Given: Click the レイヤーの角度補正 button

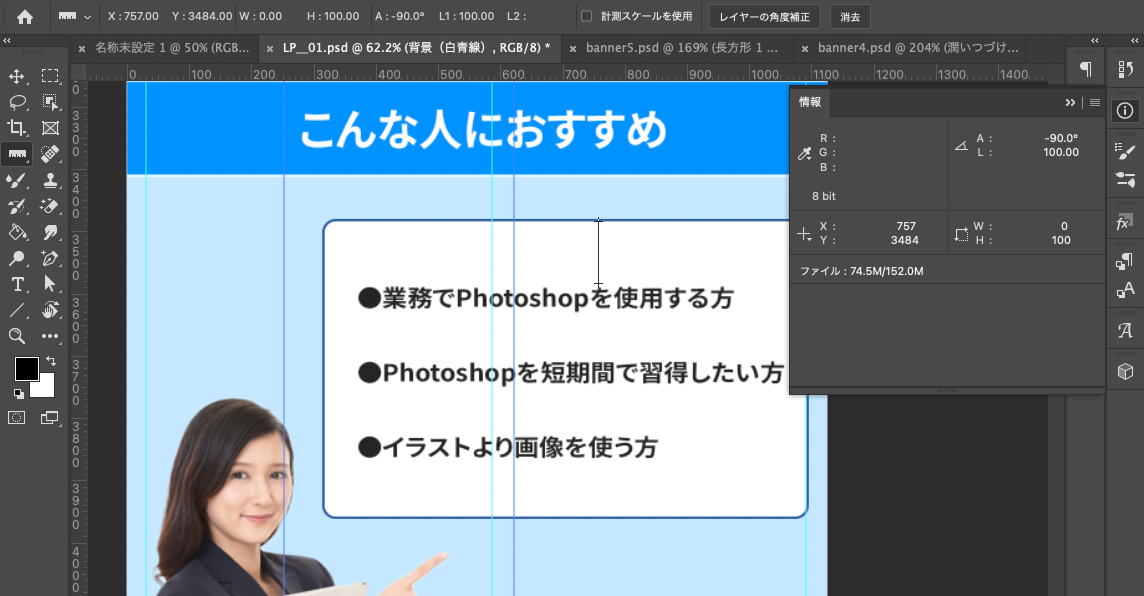Looking at the screenshot, I should [765, 16].
